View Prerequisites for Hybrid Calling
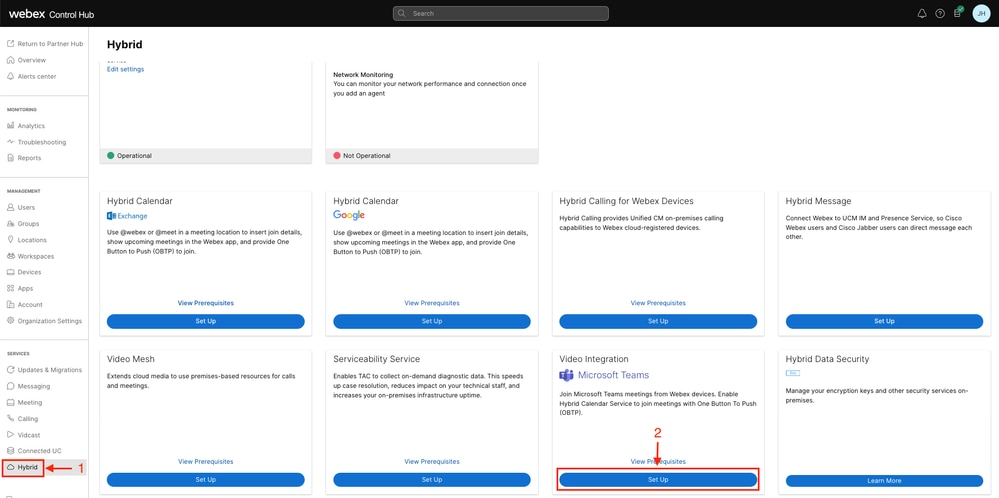 click(658, 303)
